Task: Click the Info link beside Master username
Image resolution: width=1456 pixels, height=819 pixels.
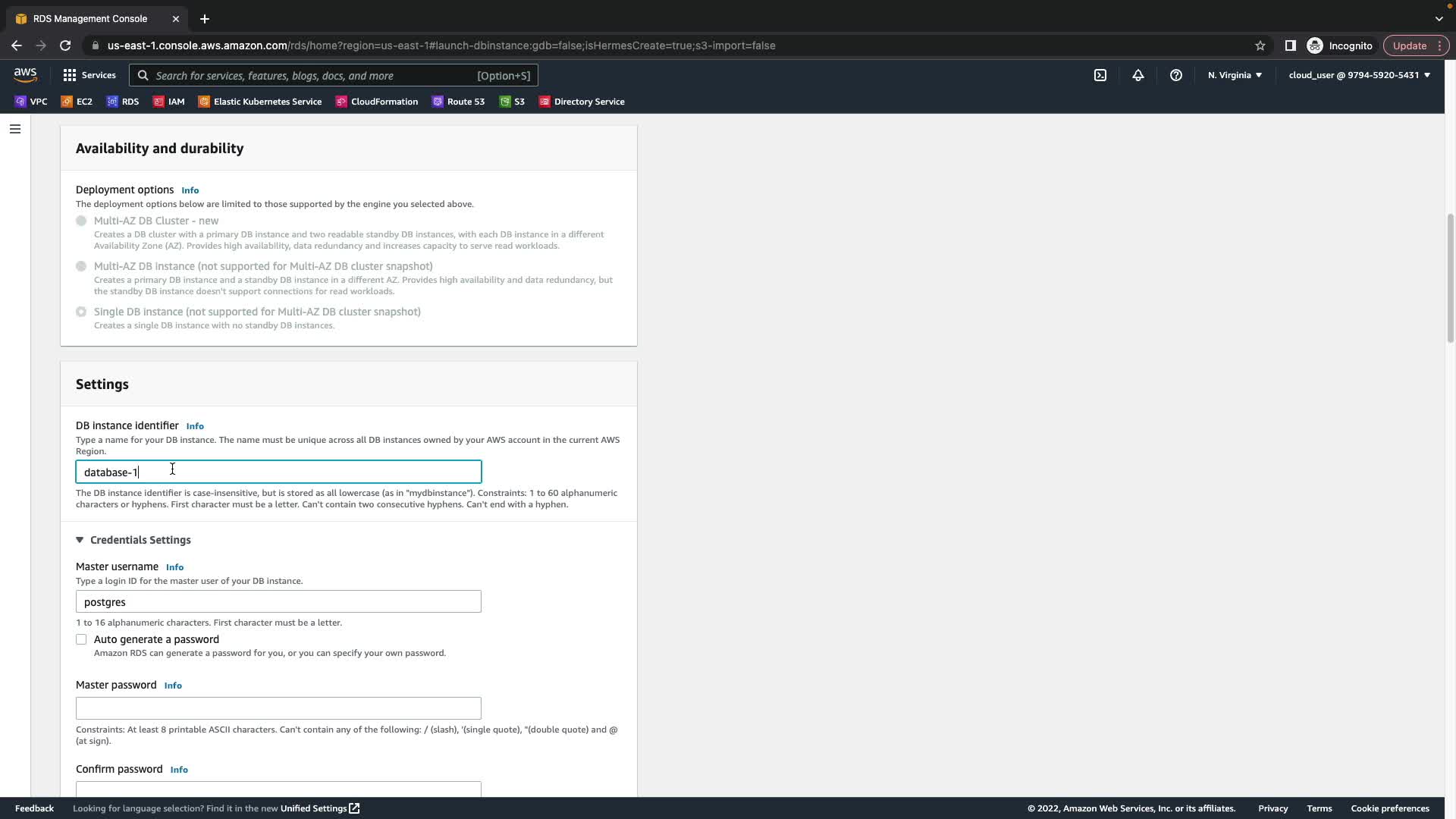Action: 174,567
